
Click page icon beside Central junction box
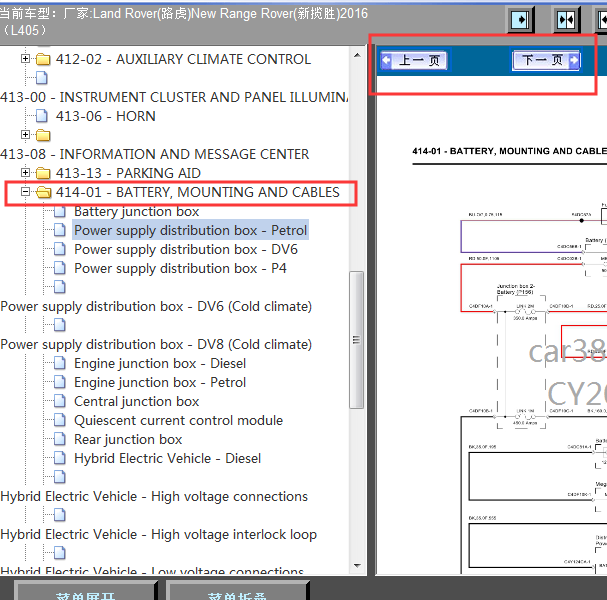pyautogui.click(x=60, y=400)
